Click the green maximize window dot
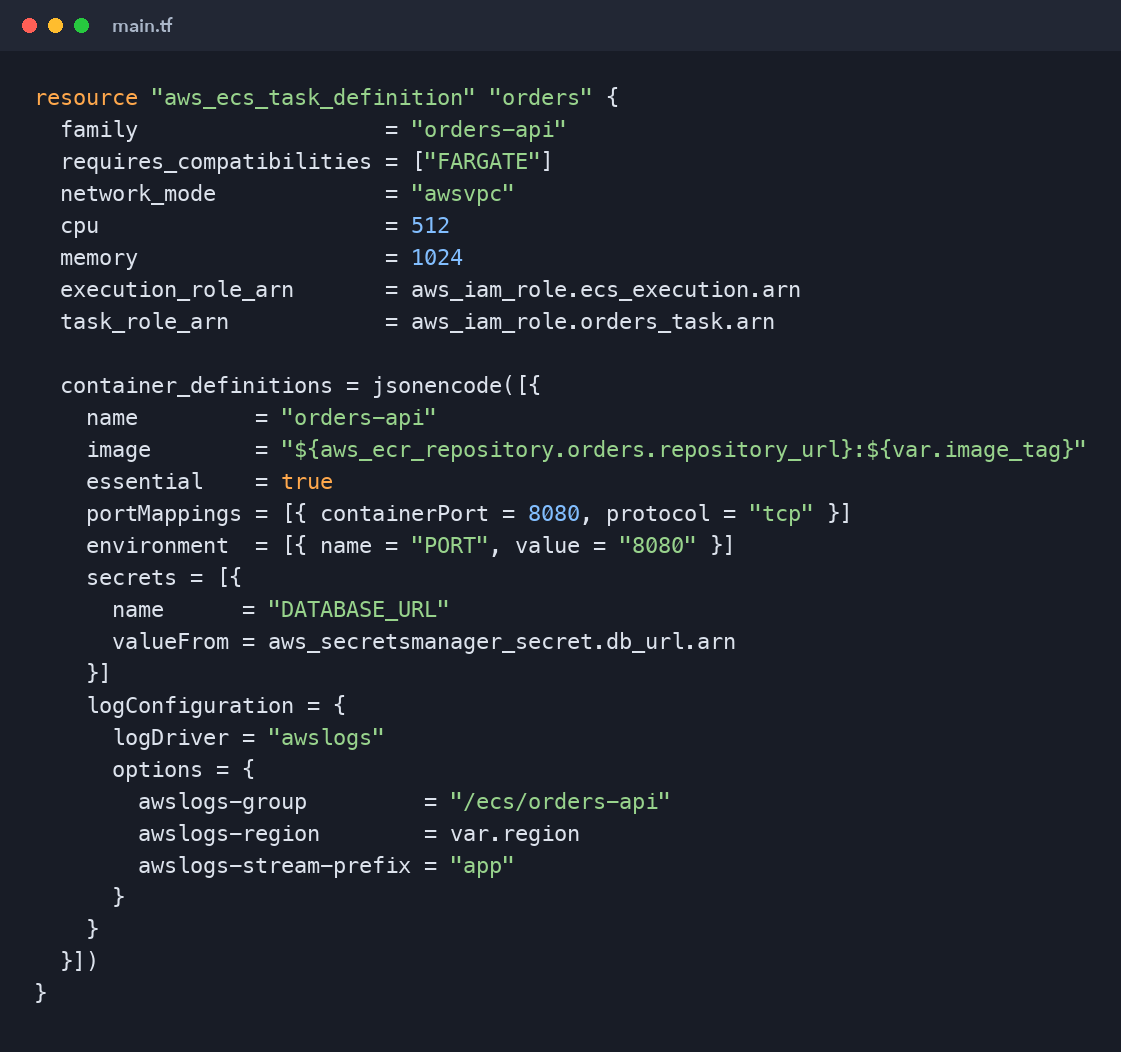Screen dimensions: 1121x1052 point(82,26)
